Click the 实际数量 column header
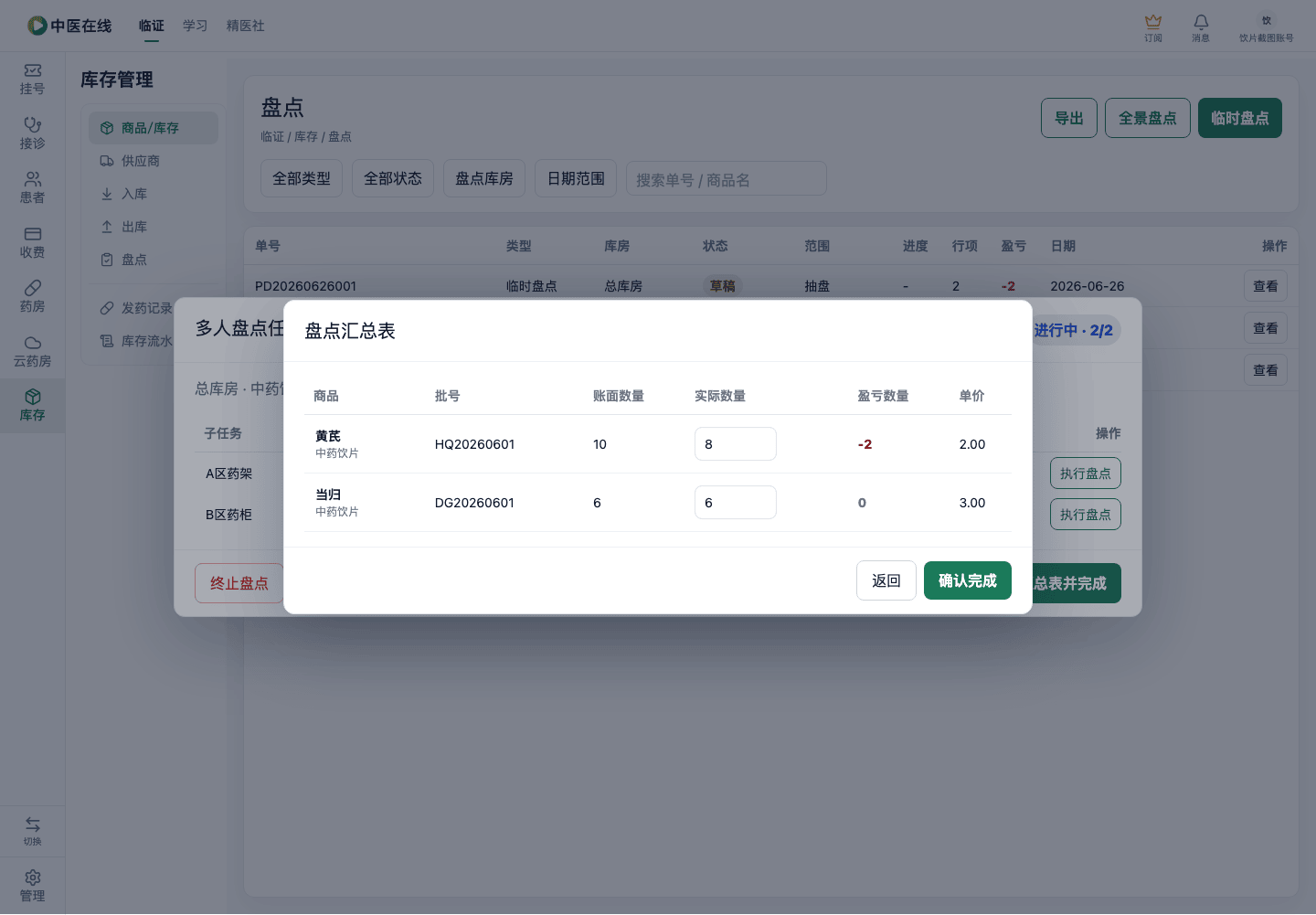The height and width of the screenshot is (915, 1316). tap(720, 396)
